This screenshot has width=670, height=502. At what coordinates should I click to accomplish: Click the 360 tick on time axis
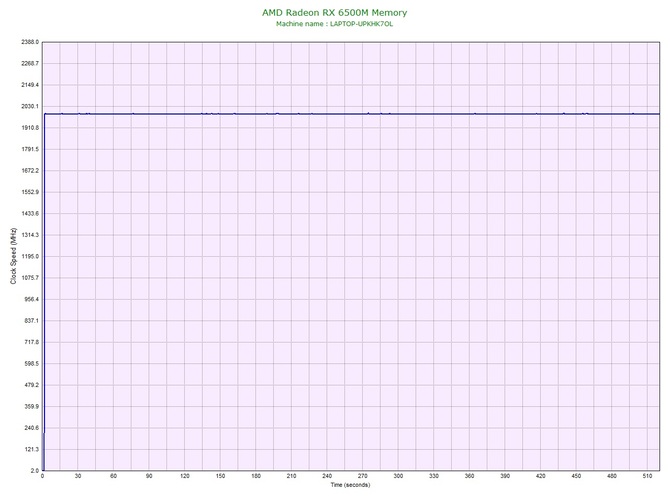[x=469, y=476]
